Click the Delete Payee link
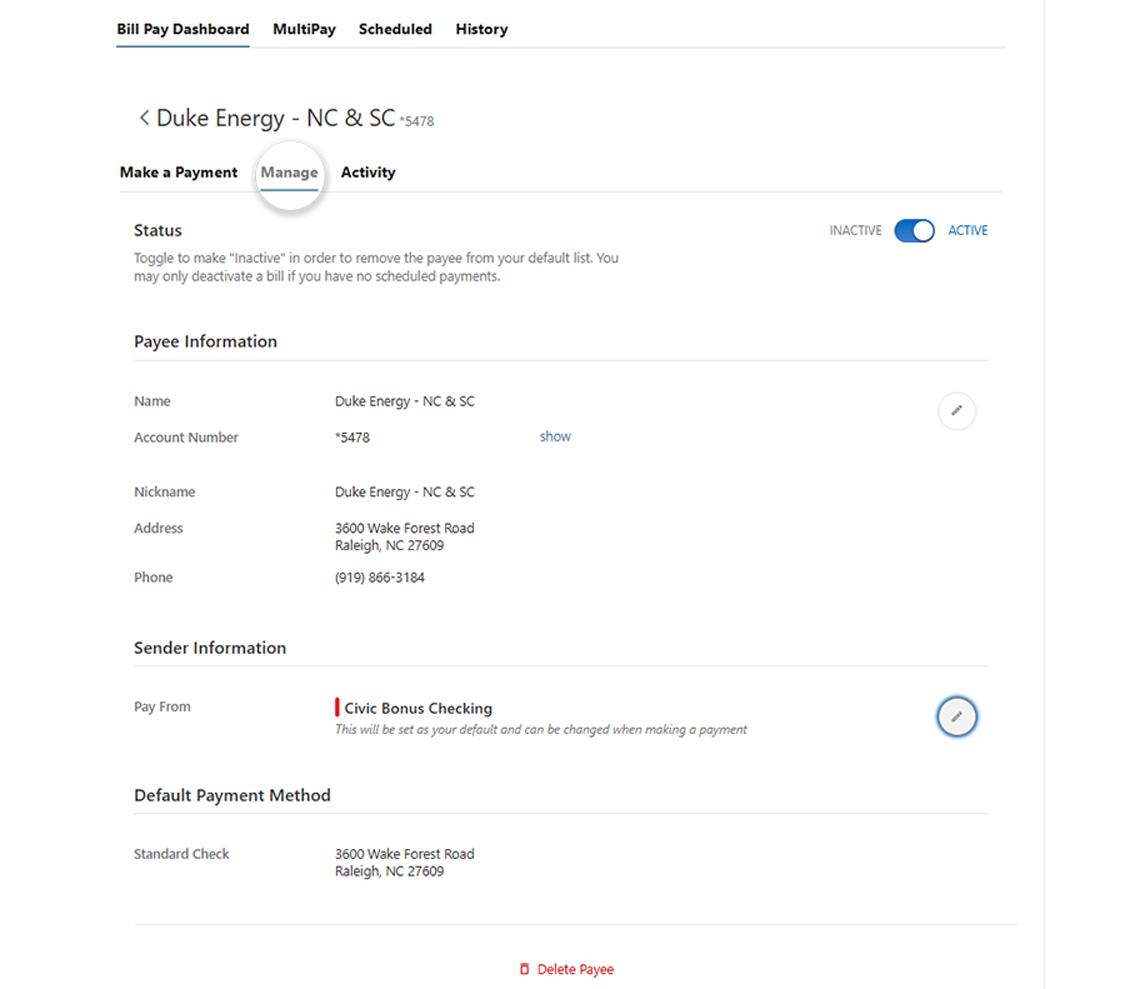 point(575,969)
